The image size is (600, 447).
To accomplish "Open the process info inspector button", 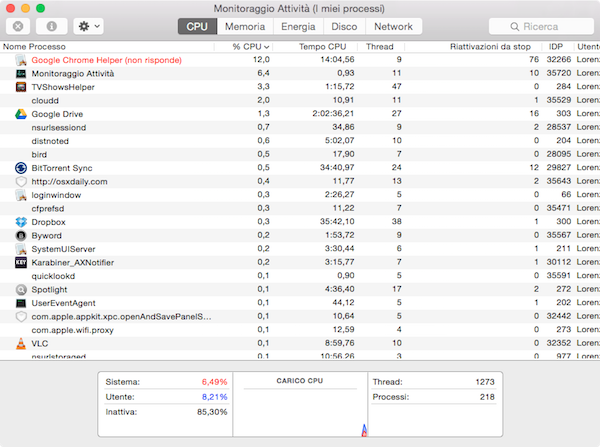I will (52, 26).
